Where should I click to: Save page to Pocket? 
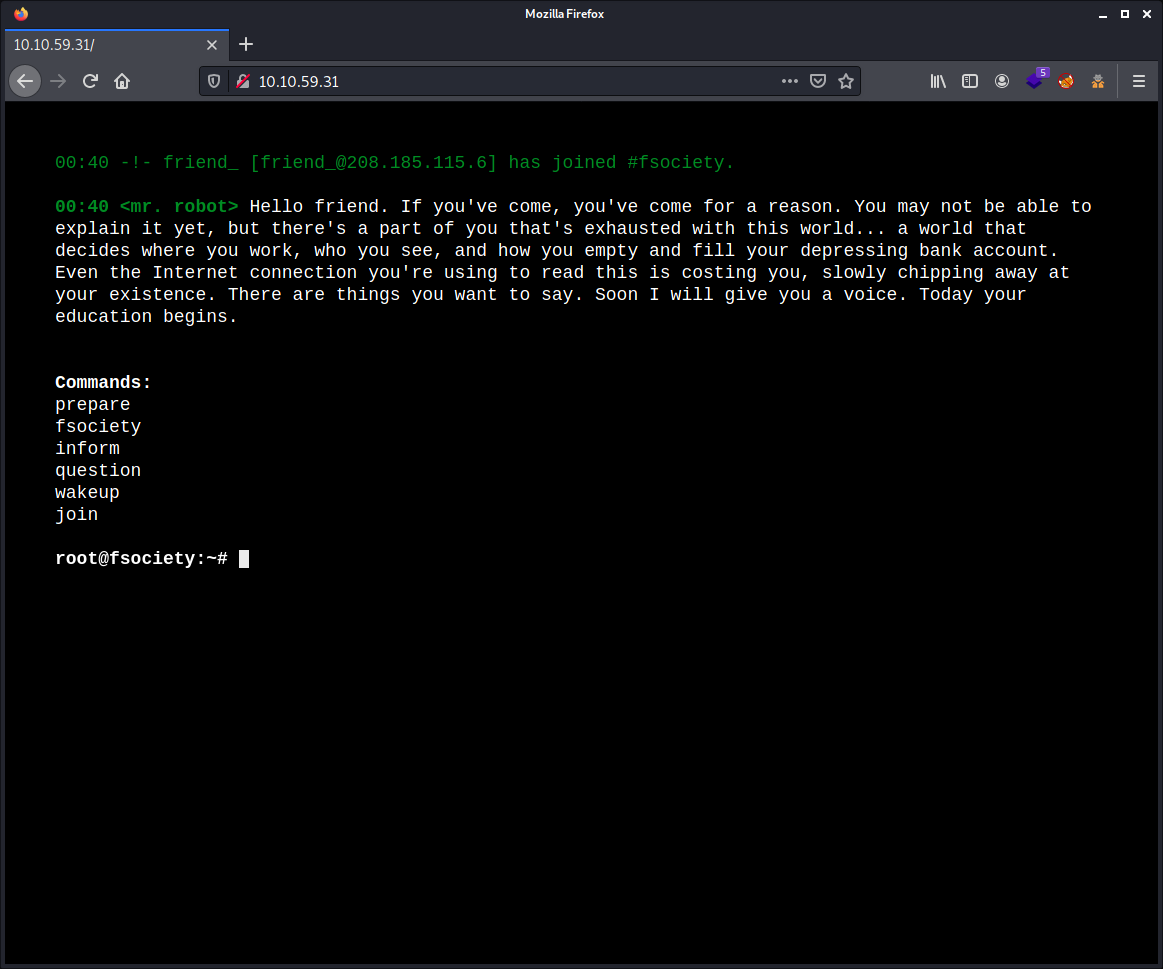tap(818, 82)
